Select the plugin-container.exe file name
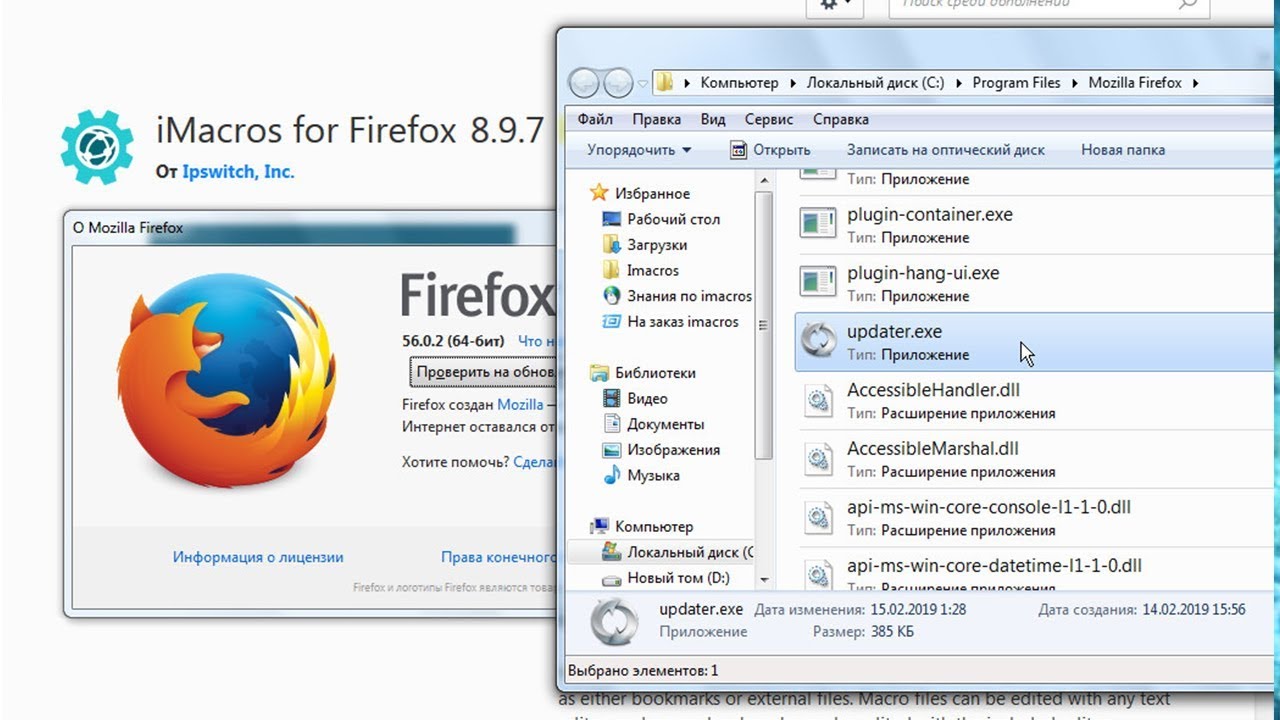Image resolution: width=1280 pixels, height=720 pixels. (930, 214)
